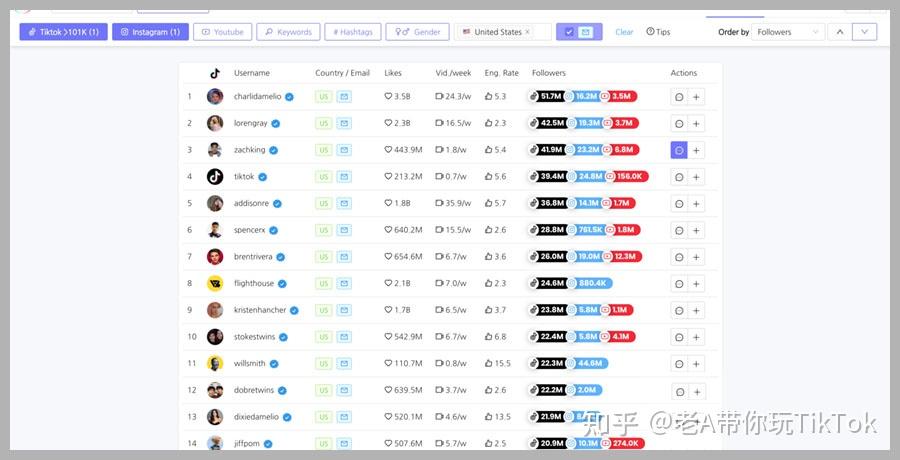Viewport: 900px width, 460px height.
Task: Open Youtube filter
Action: point(223,32)
